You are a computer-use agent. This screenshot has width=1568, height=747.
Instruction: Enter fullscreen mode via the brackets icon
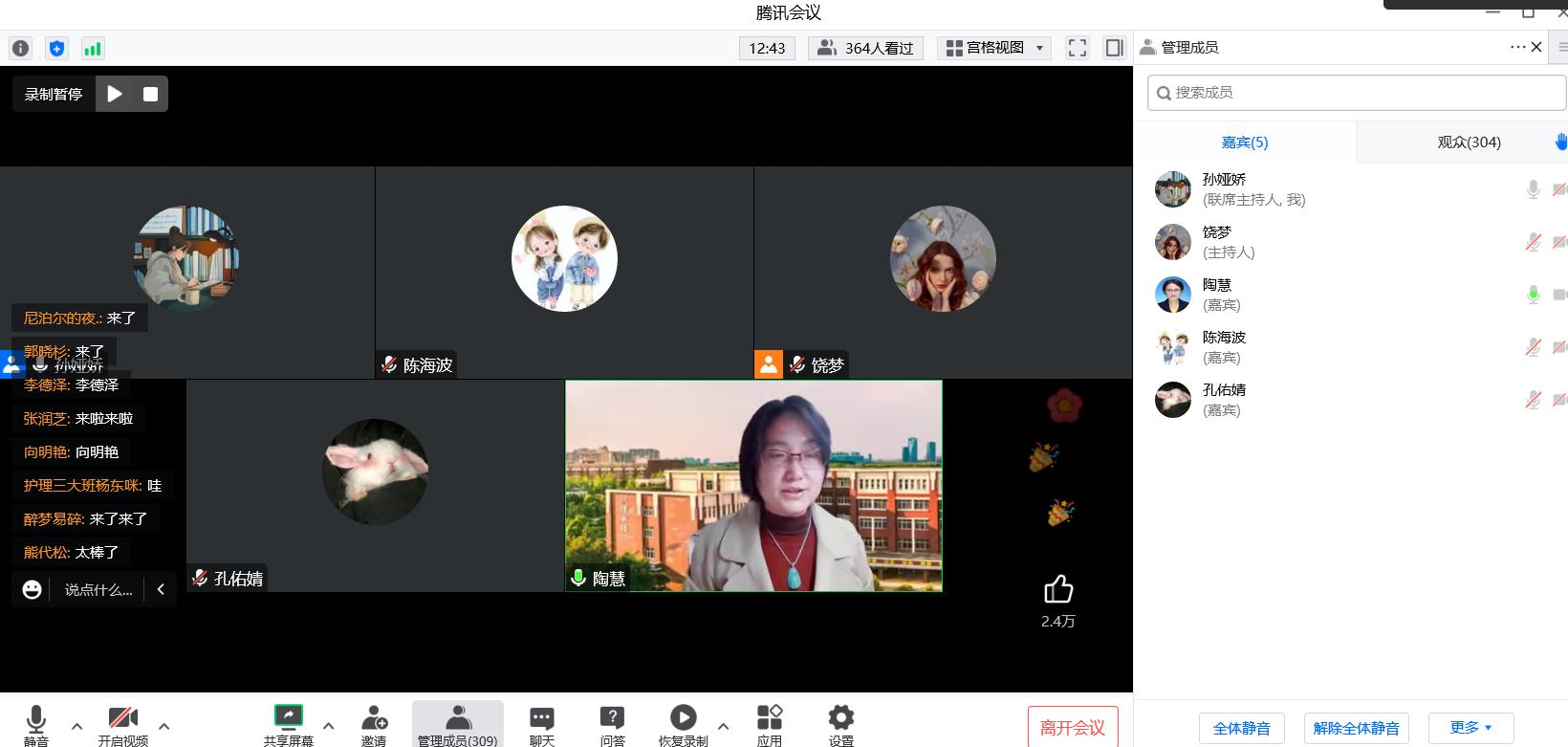coord(1078,48)
